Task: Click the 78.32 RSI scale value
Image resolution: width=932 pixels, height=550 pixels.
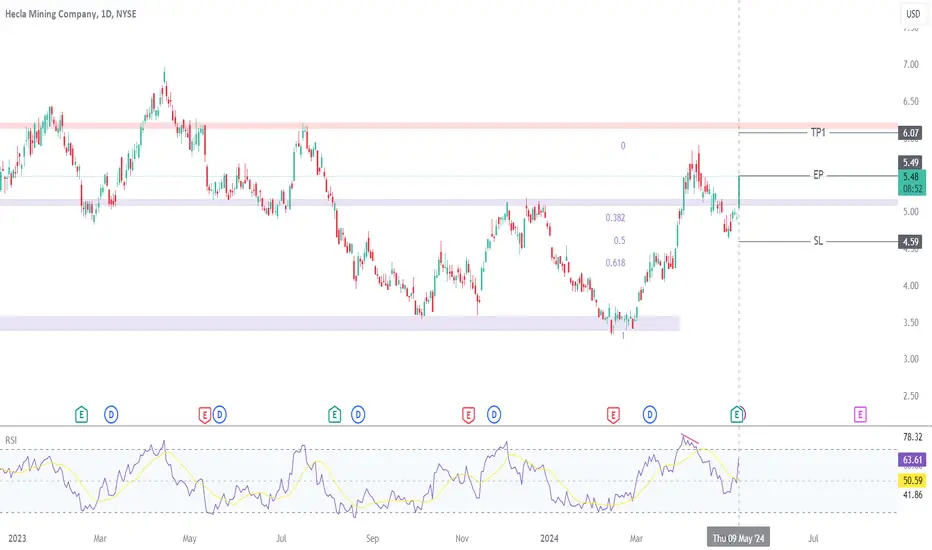Action: point(912,437)
